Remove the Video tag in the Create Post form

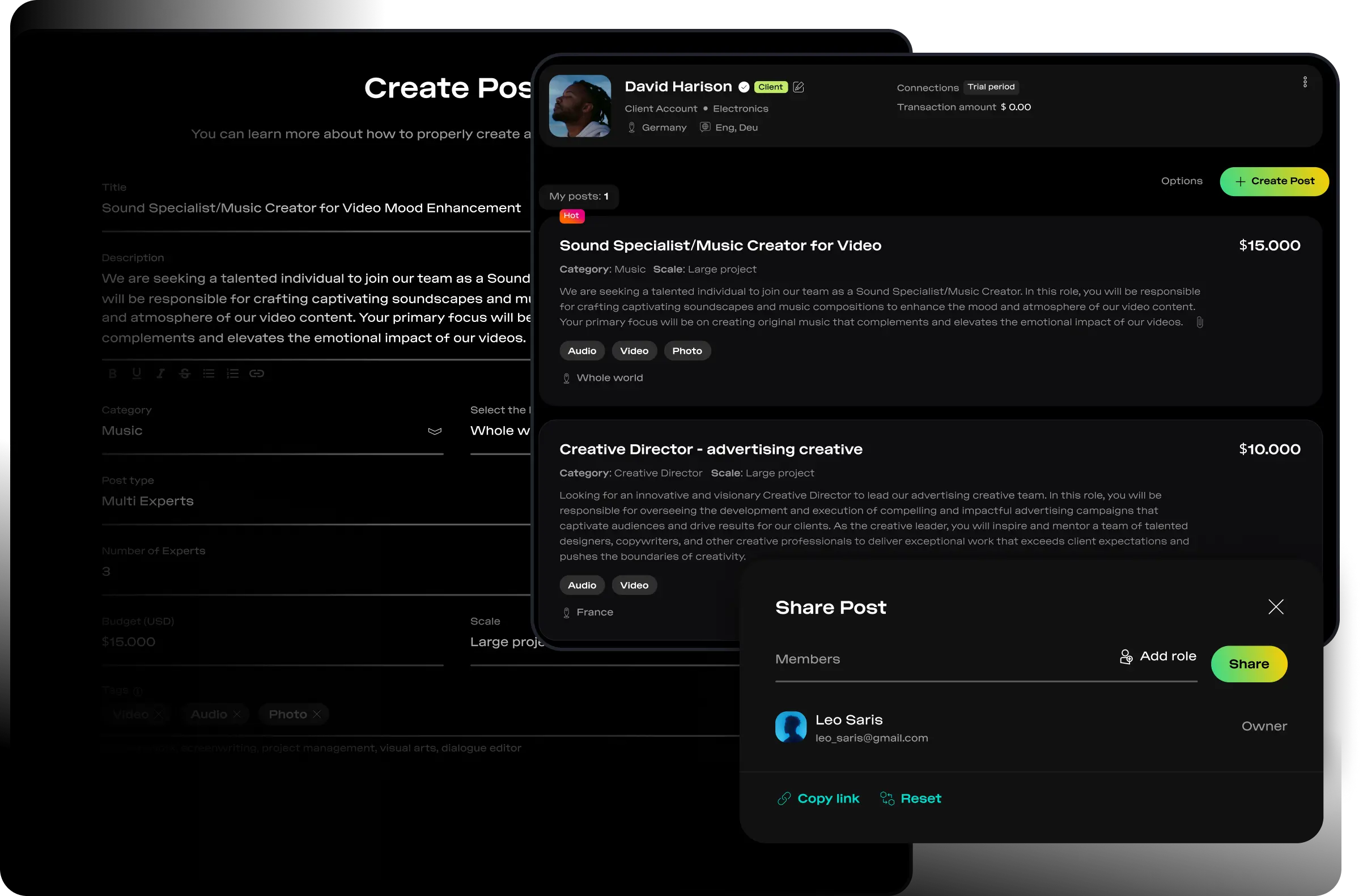[x=159, y=714]
